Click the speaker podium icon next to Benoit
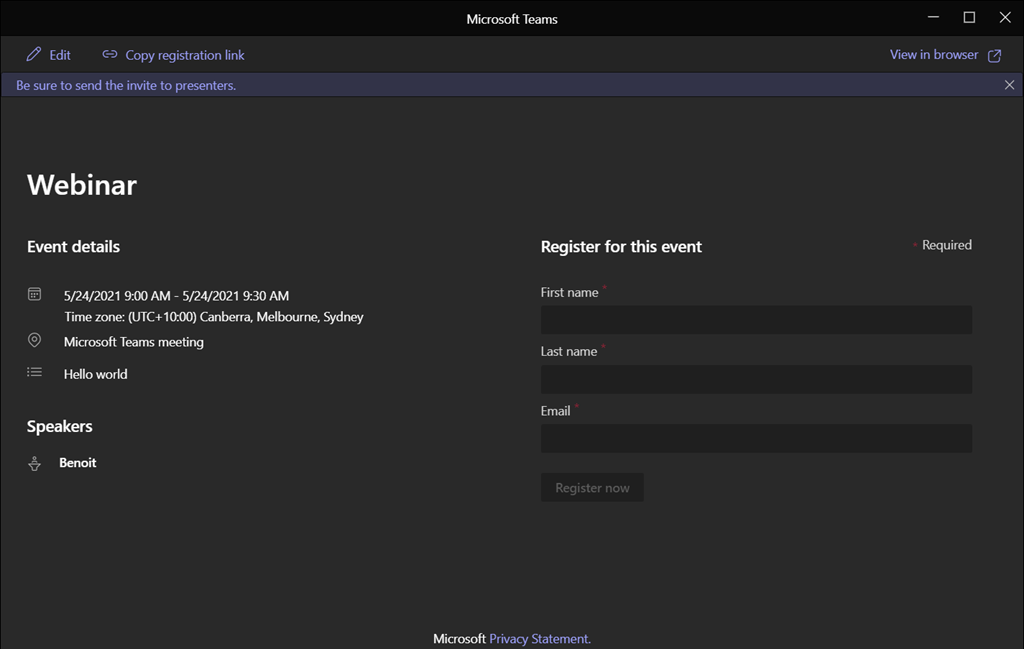The image size is (1024, 649). (x=35, y=463)
